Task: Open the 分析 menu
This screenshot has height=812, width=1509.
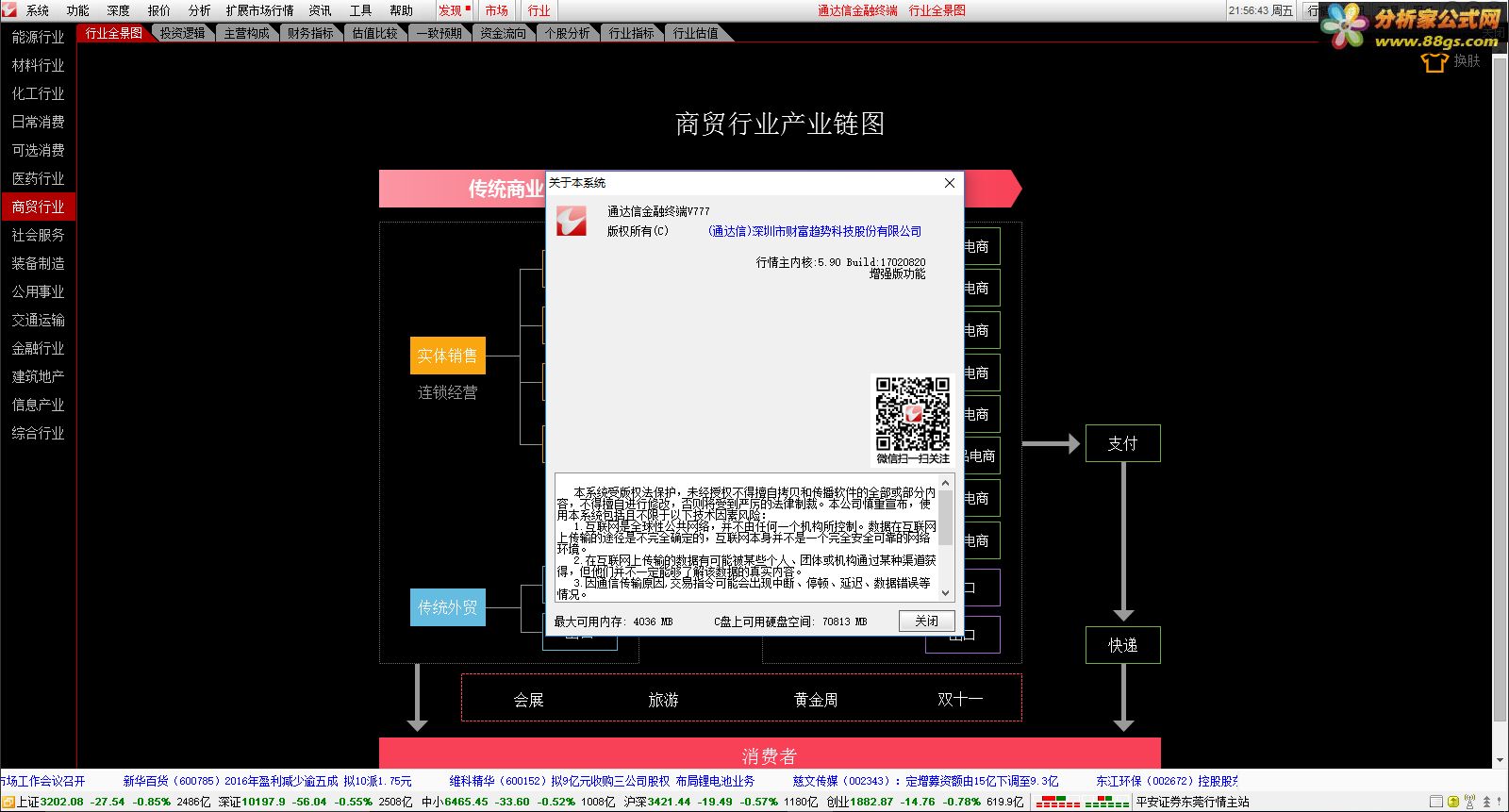Action: pos(200,10)
